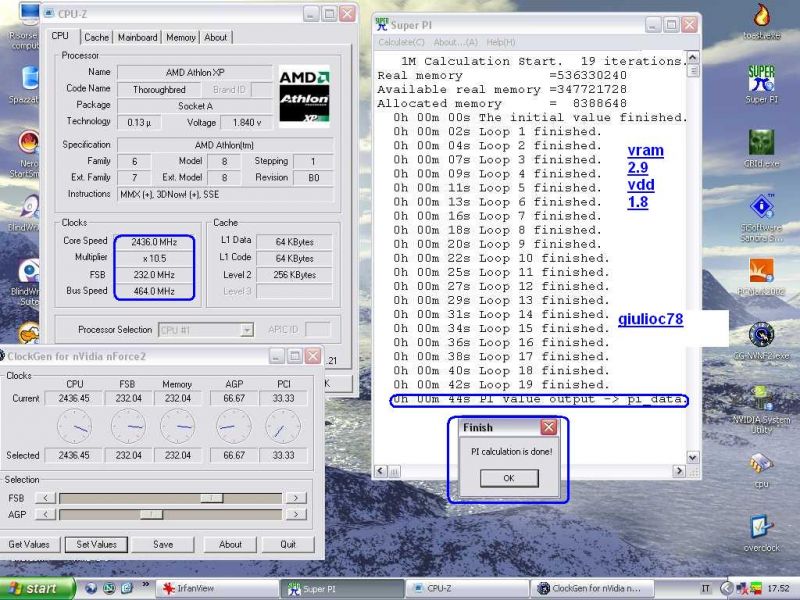Click Set Values in ClockGen

click(96, 544)
